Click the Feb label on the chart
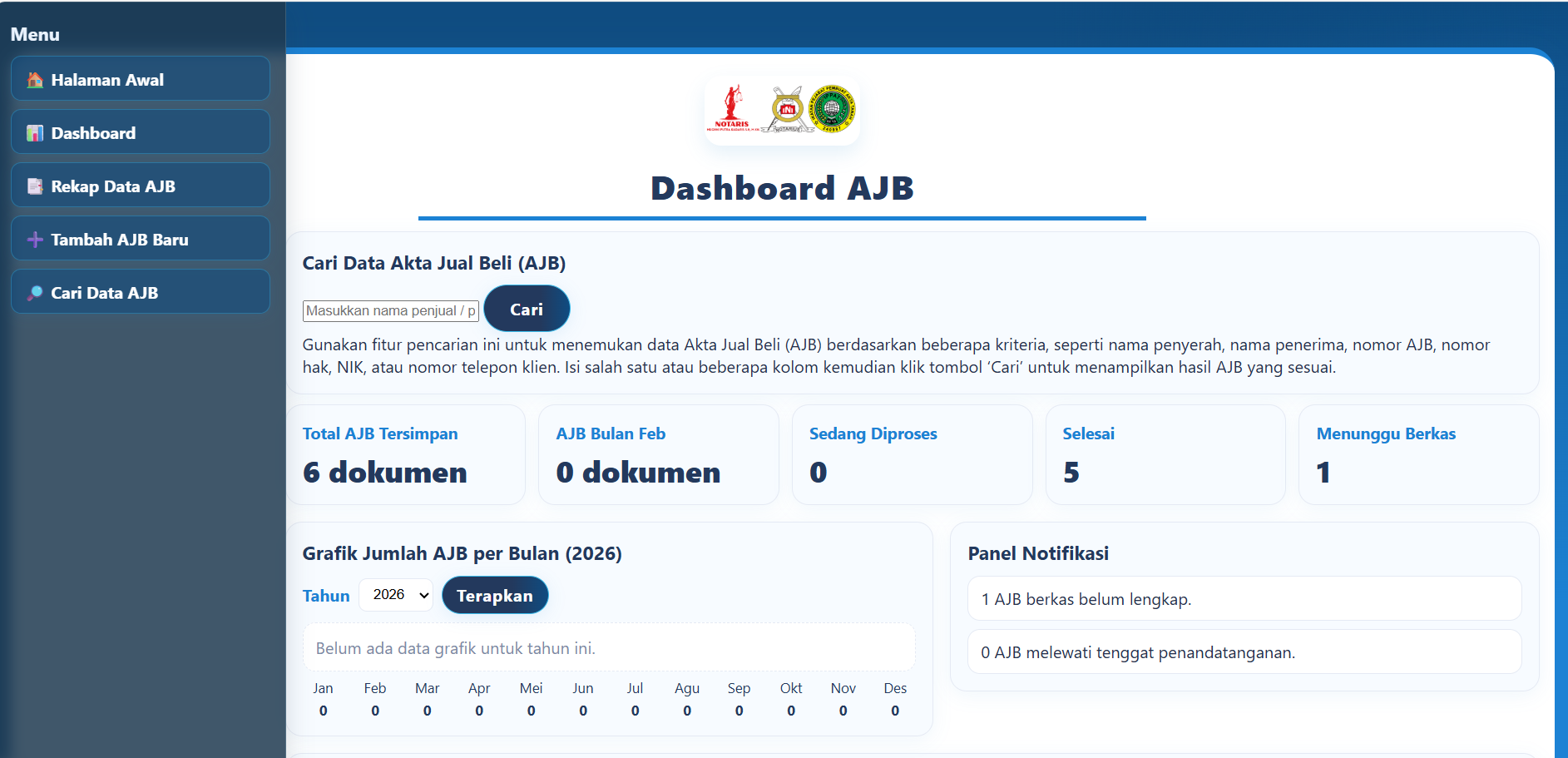This screenshot has height=758, width=1568. 375,688
